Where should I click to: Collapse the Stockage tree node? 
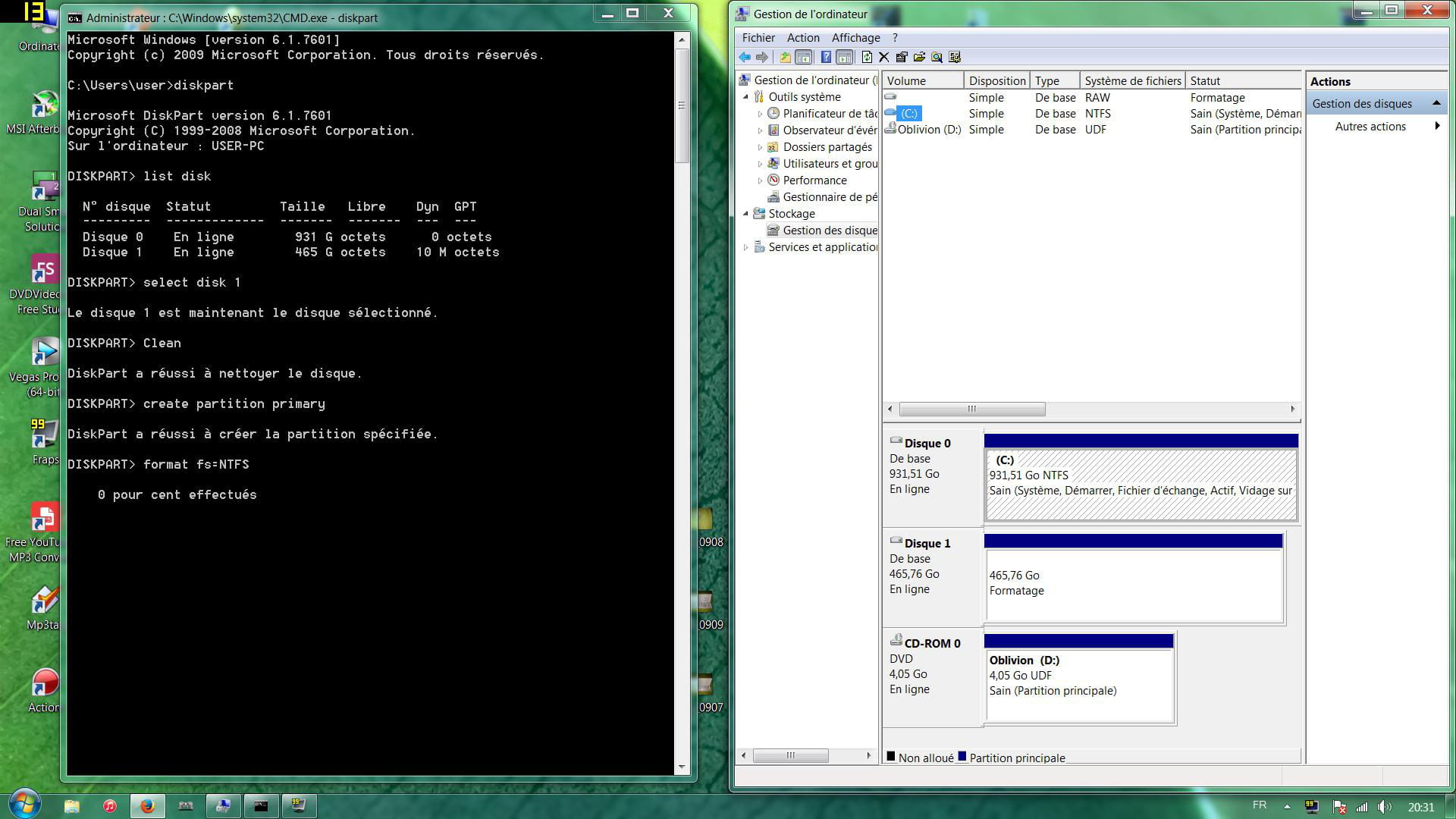click(745, 214)
